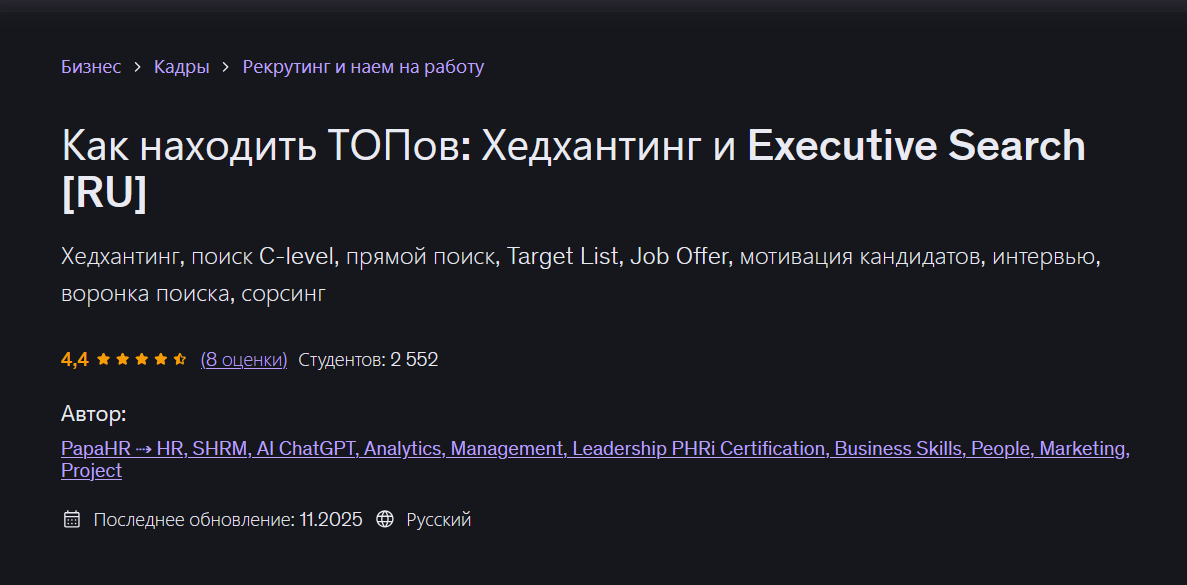Open the PapaHR author profile link
The height and width of the screenshot is (585, 1187).
(x=594, y=448)
